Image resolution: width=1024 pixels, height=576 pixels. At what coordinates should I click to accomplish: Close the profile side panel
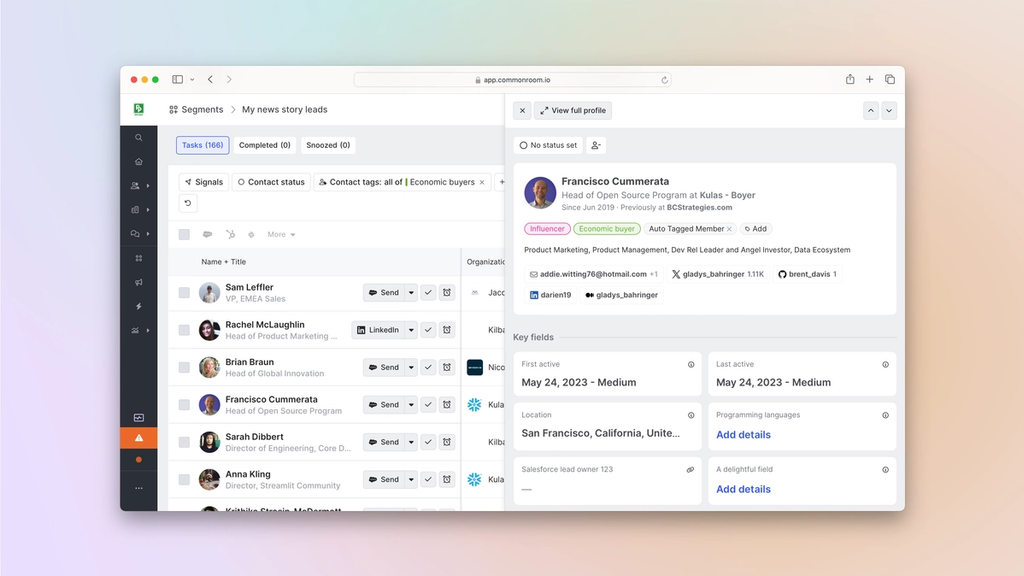(522, 110)
